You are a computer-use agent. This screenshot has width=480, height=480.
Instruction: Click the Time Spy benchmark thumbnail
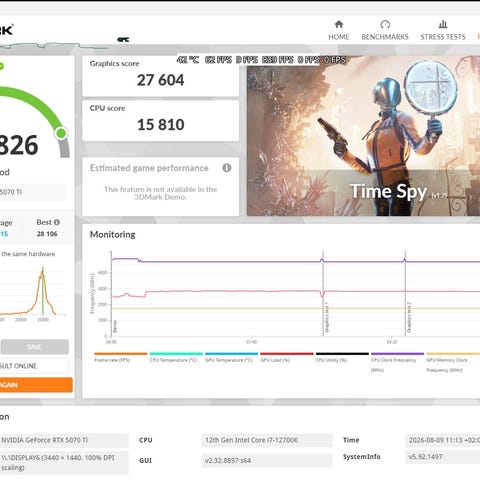coord(363,136)
